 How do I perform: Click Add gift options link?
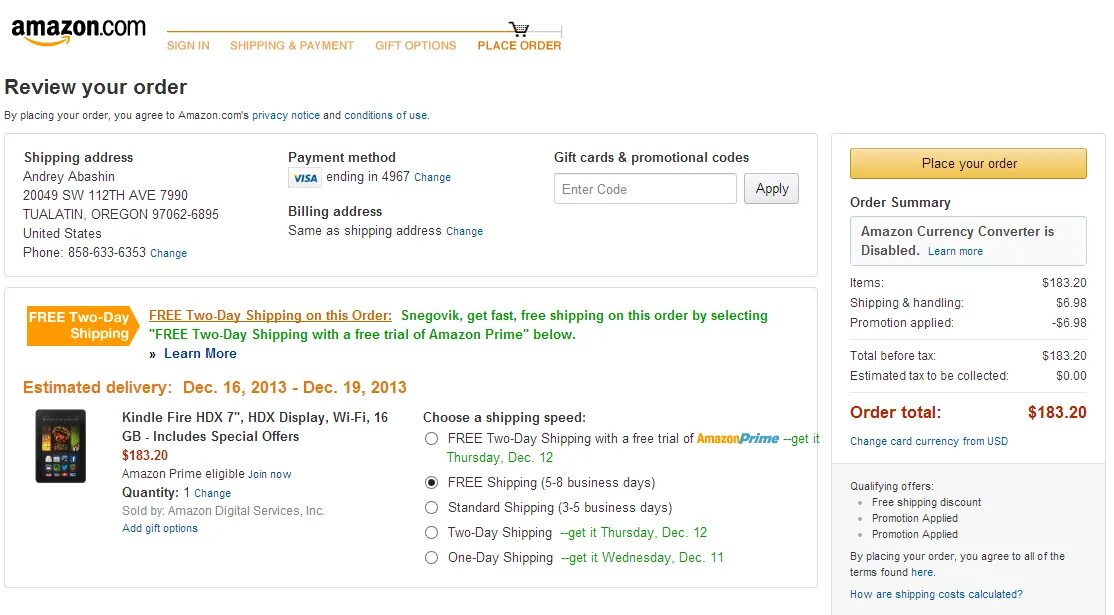click(160, 529)
